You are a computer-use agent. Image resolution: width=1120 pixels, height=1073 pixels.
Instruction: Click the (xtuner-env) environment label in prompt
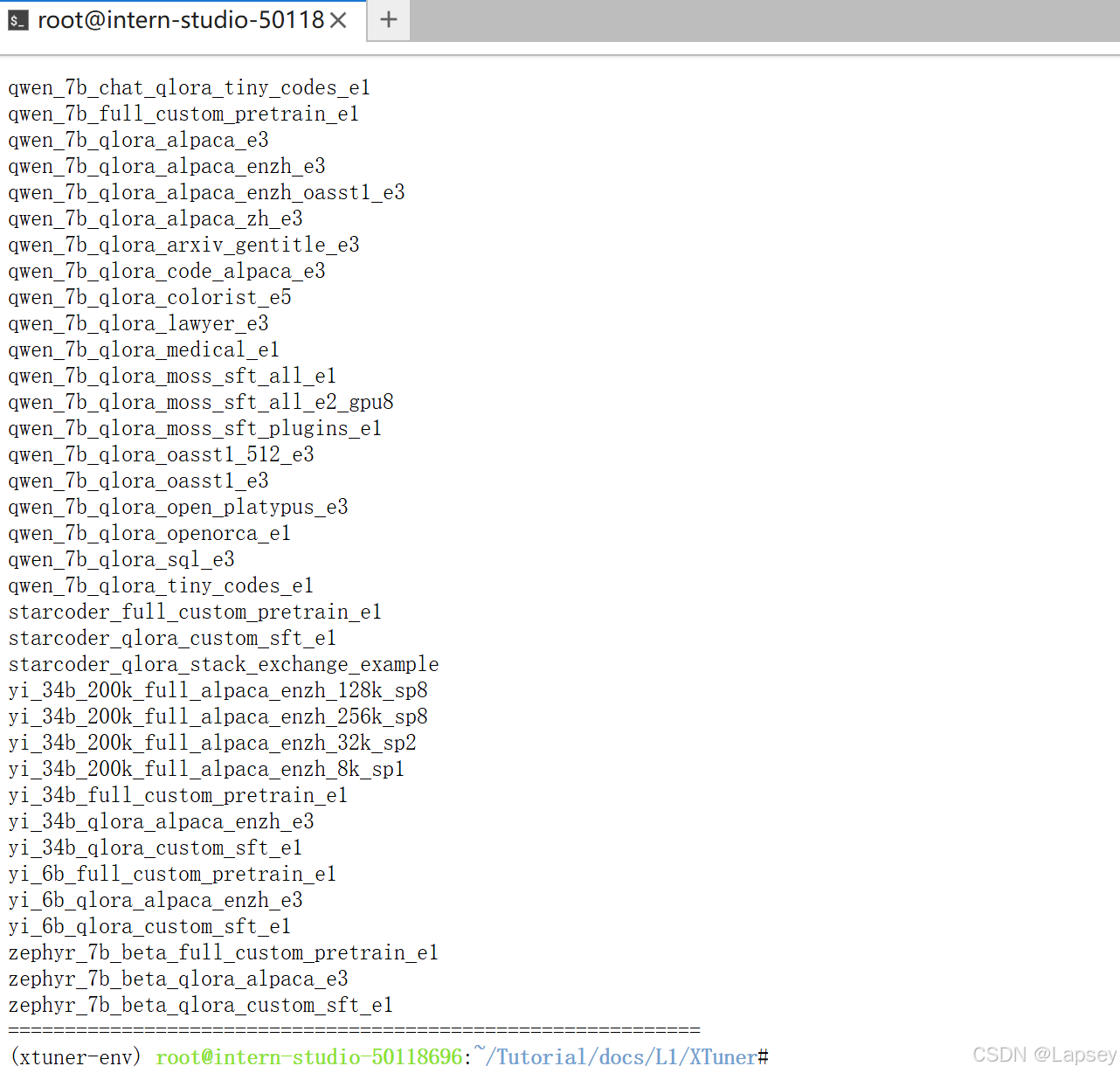tap(76, 1057)
